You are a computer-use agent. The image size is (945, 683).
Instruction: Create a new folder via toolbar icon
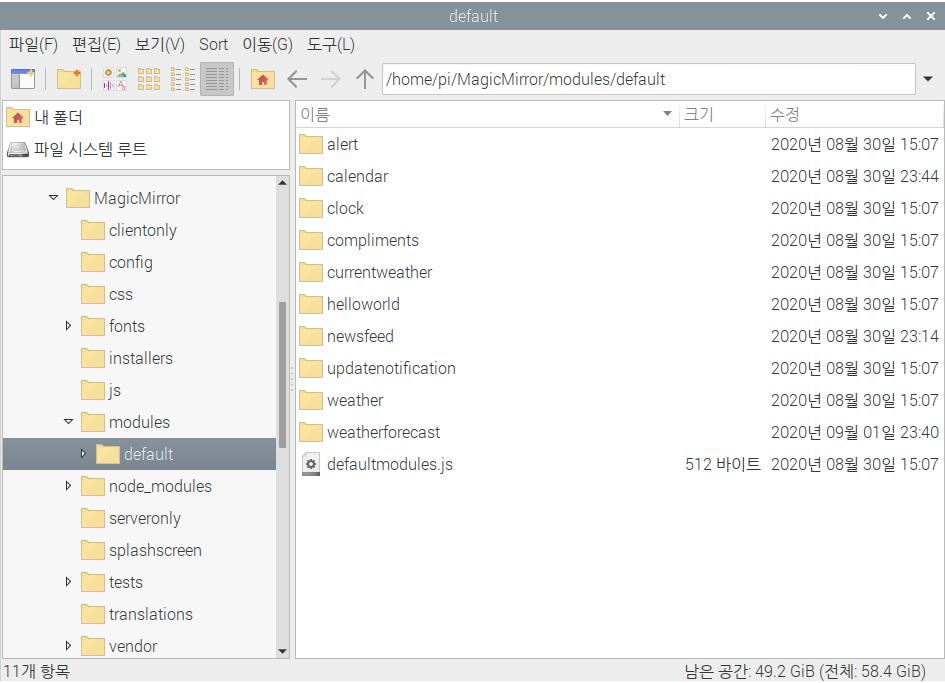point(69,79)
